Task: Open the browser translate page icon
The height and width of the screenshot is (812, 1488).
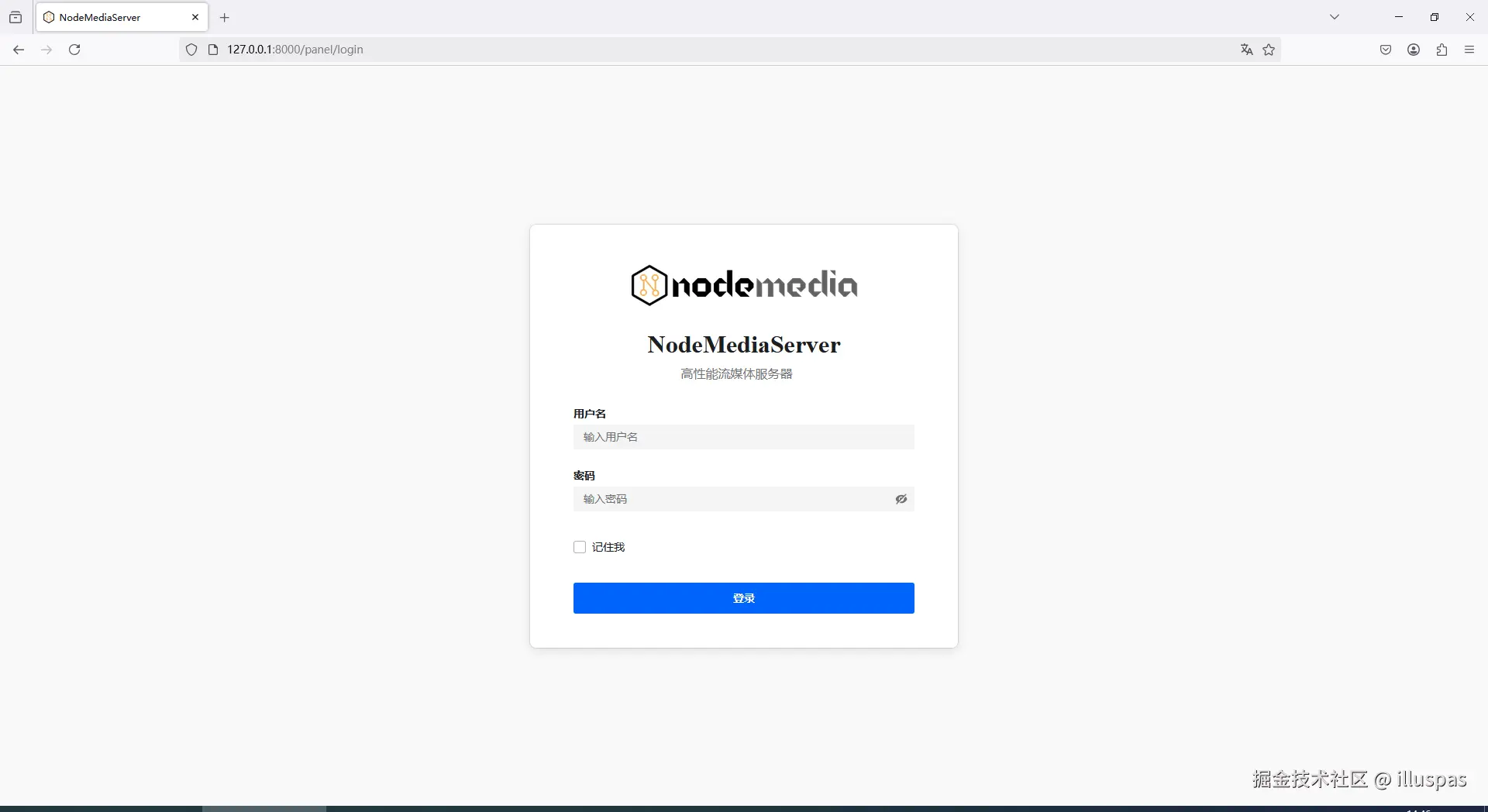Action: (x=1246, y=50)
